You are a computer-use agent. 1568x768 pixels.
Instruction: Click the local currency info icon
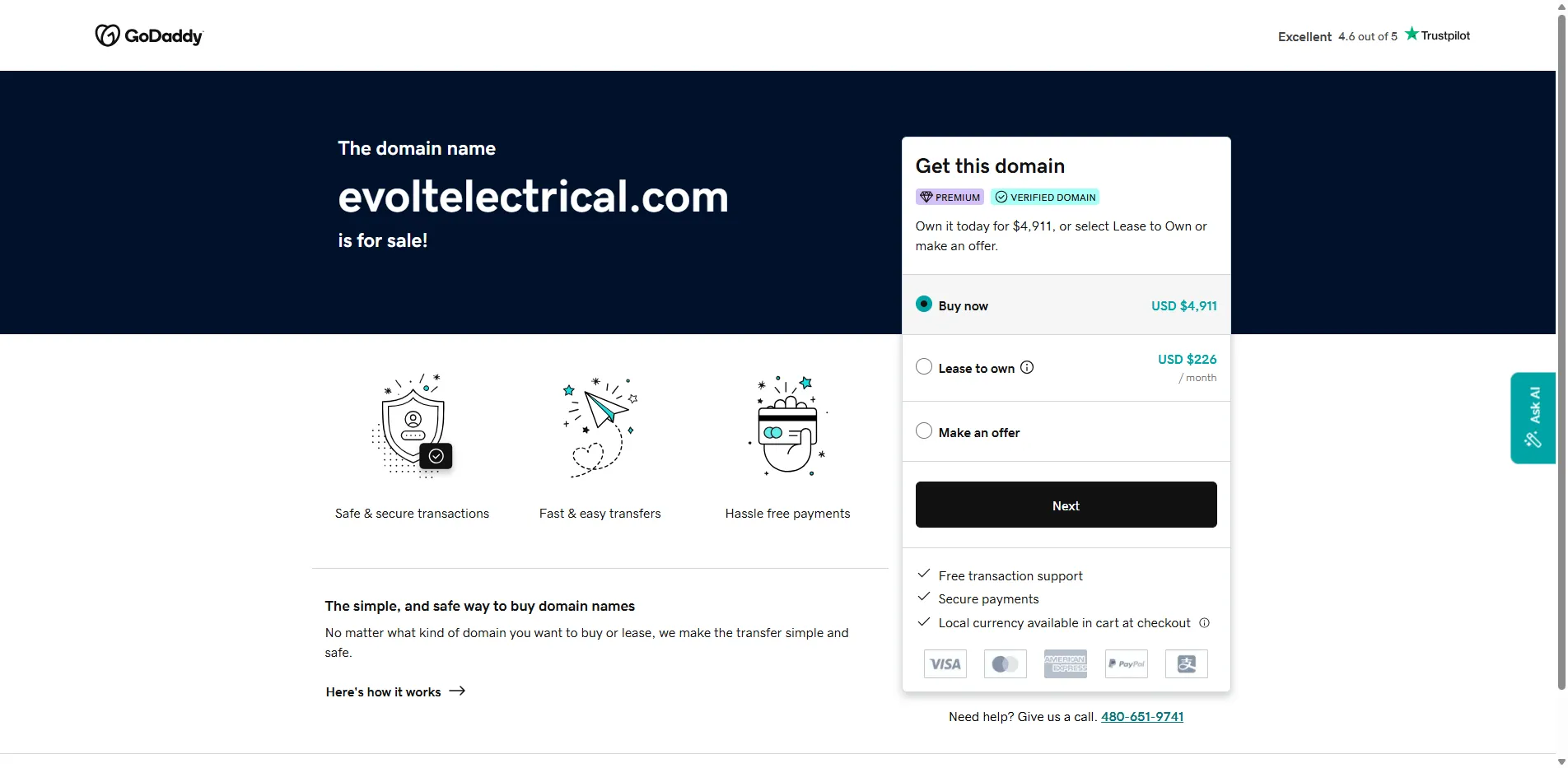click(1204, 623)
